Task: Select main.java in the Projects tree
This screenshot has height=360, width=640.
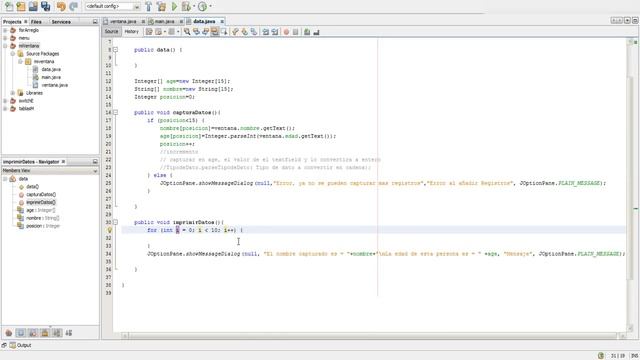Action: (51, 77)
